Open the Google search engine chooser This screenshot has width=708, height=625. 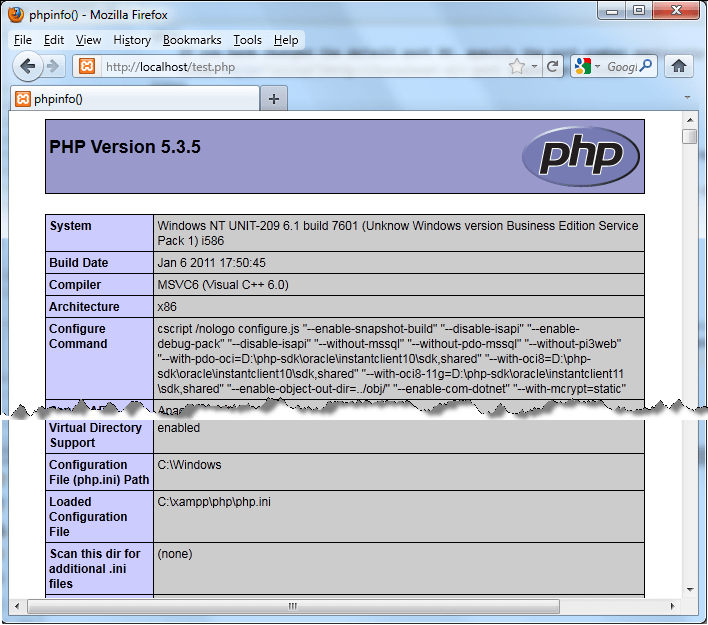click(587, 66)
